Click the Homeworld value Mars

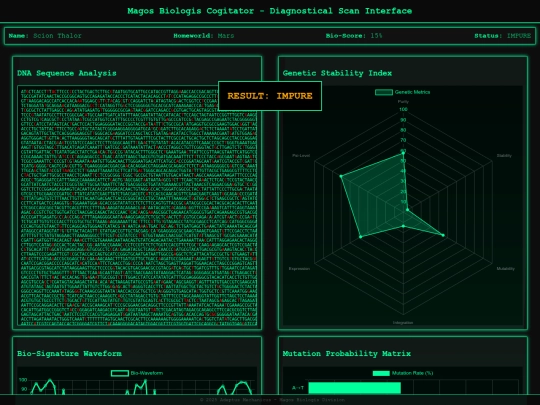point(226,36)
